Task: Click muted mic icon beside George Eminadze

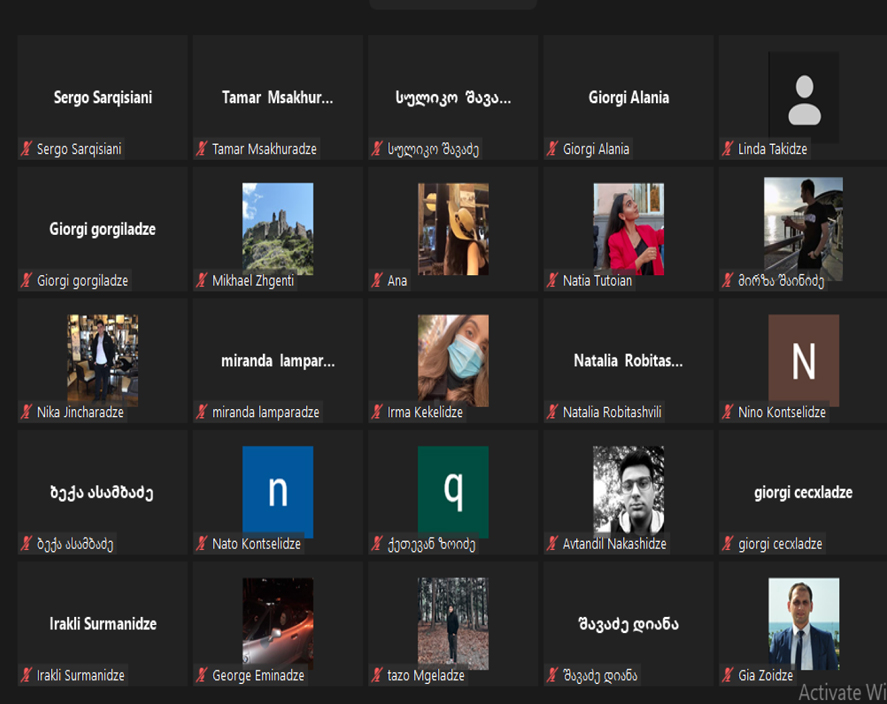Action: 202,675
